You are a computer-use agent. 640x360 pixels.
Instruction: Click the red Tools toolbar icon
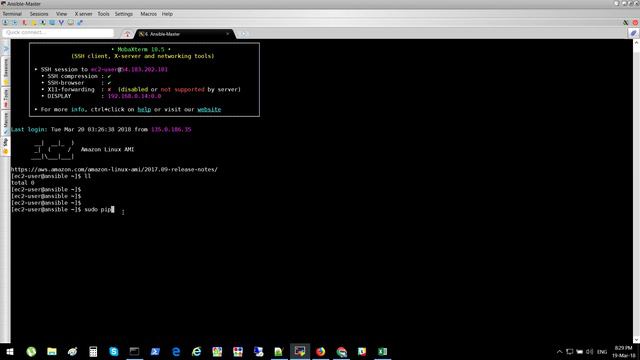coord(24,22)
